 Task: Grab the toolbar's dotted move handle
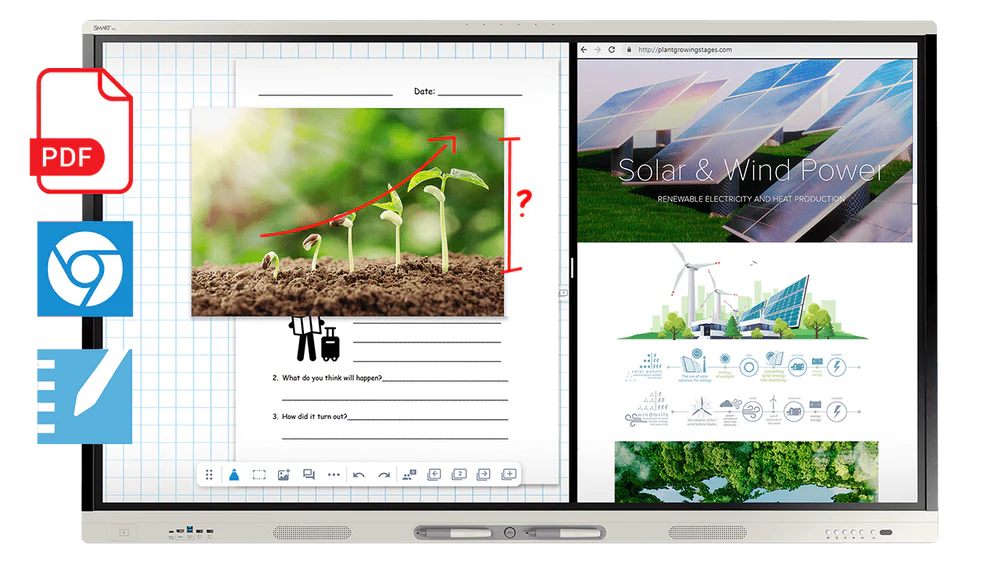(x=209, y=475)
